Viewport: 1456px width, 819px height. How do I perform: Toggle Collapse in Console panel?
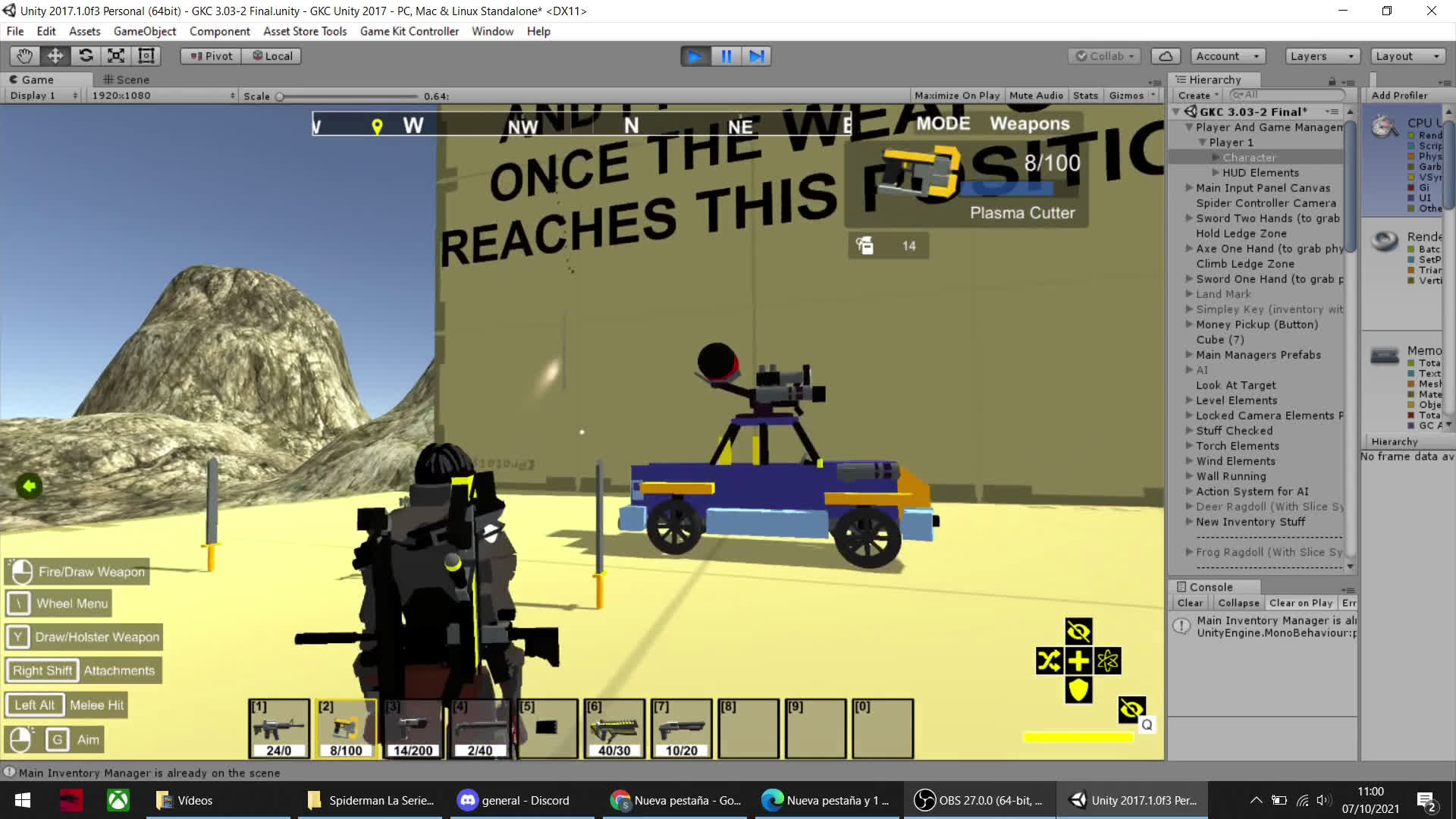[x=1238, y=603]
